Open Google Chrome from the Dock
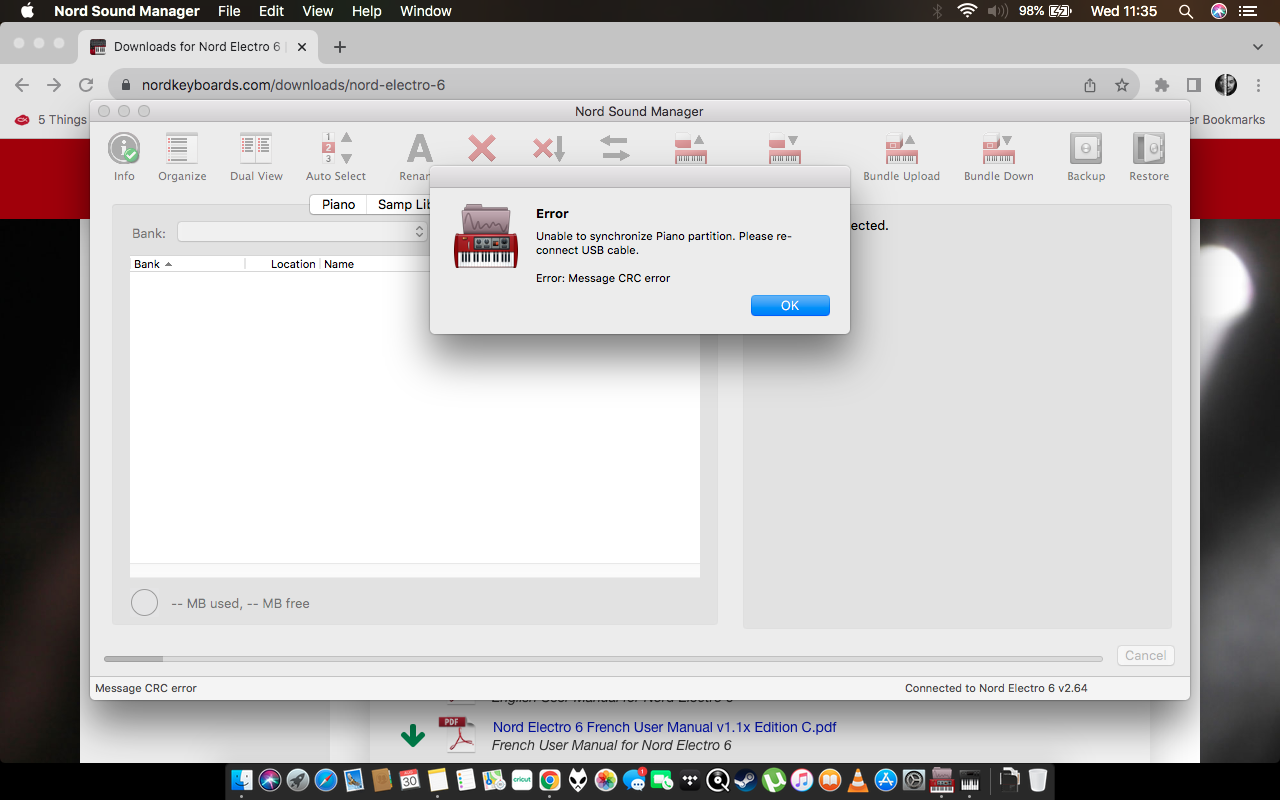 pos(550,780)
